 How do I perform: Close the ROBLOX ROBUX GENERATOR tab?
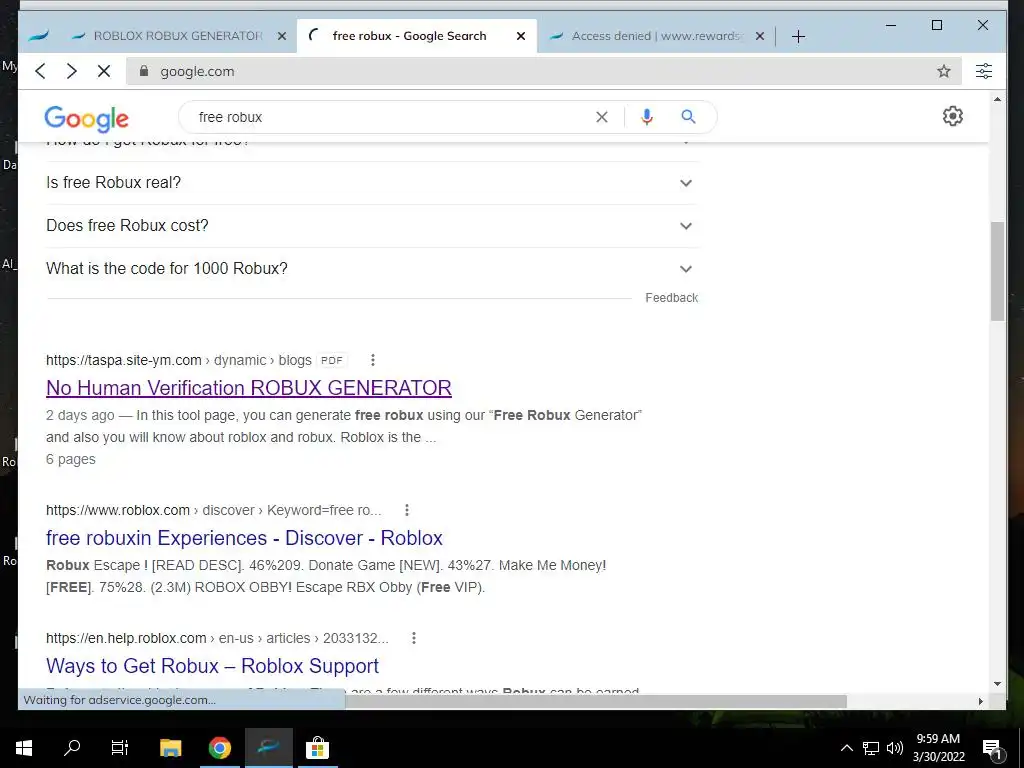pyautogui.click(x=281, y=37)
